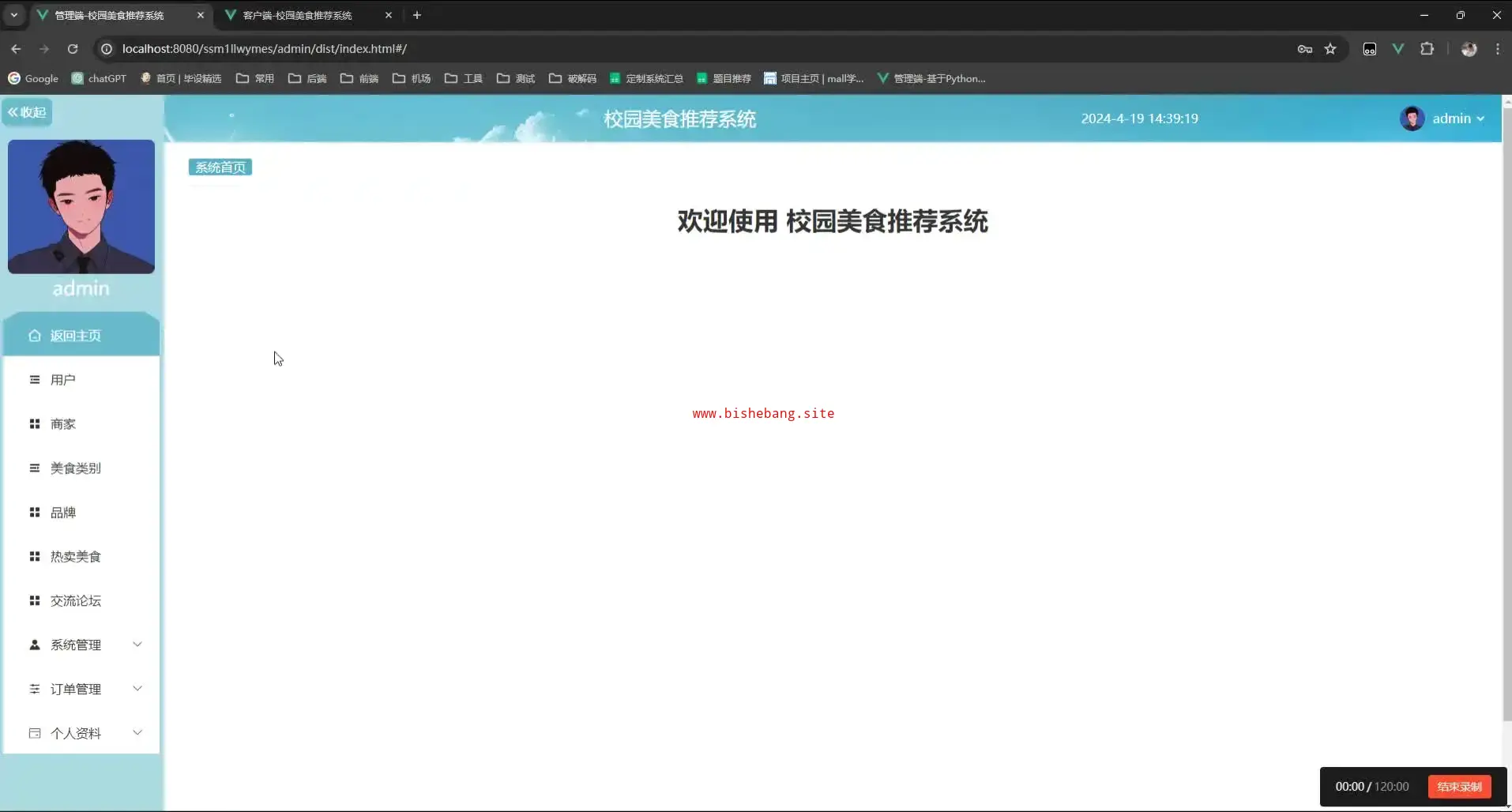The image size is (1512, 812).
Task: Click the 校园美食推荐系统 header title
Action: pyautogui.click(x=680, y=119)
